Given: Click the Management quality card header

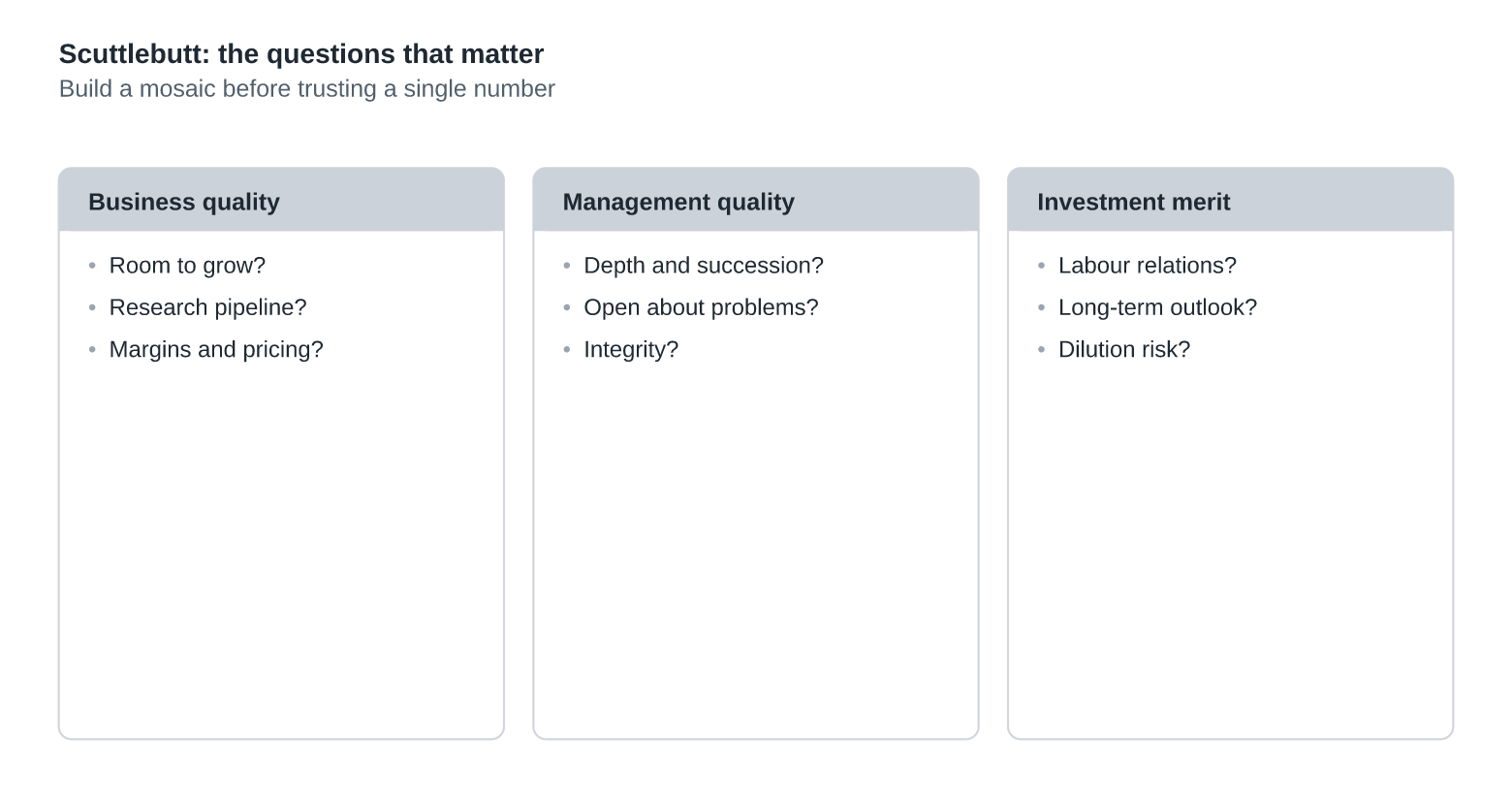Looking at the screenshot, I should point(756,200).
